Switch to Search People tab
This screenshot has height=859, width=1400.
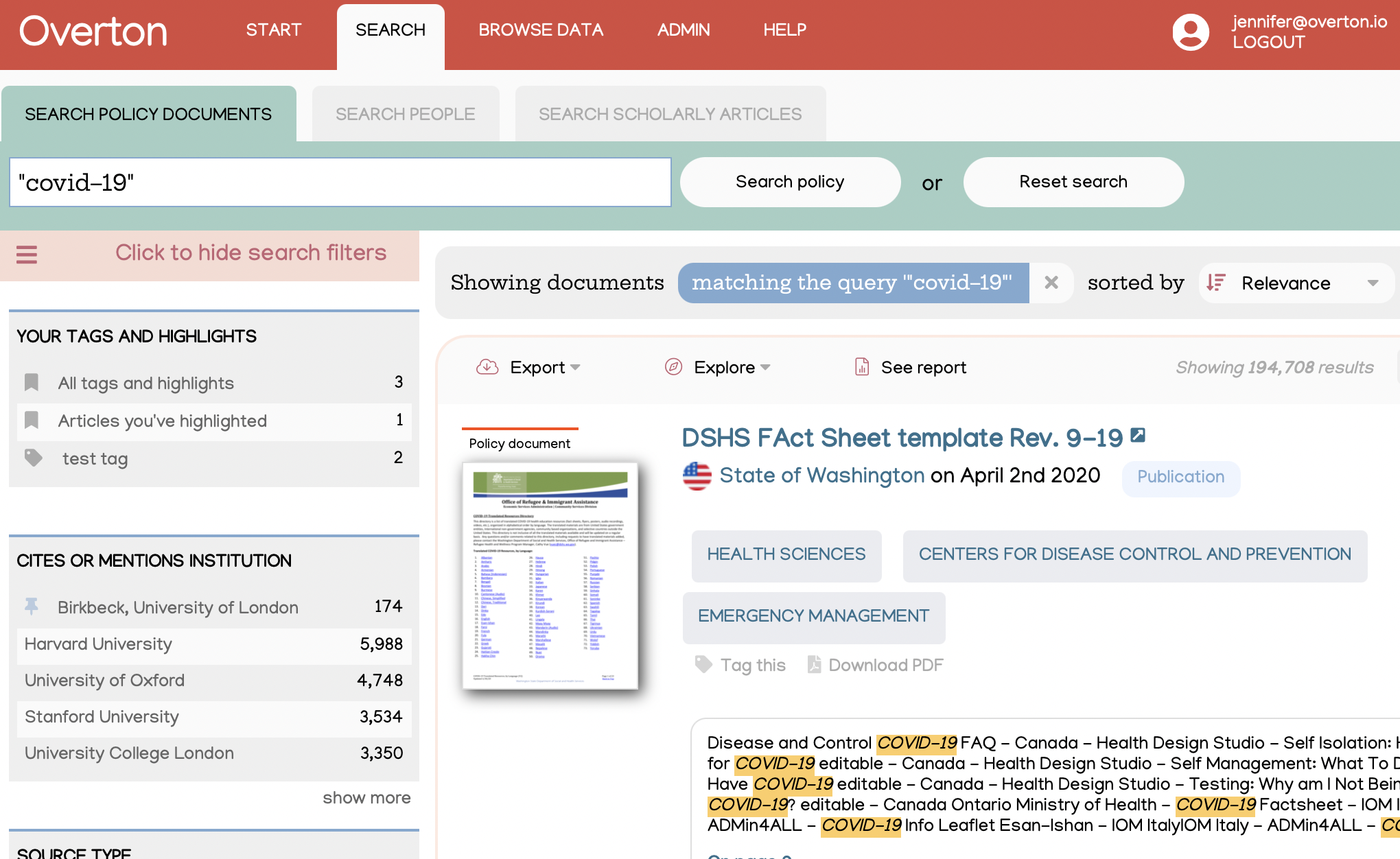click(x=405, y=114)
